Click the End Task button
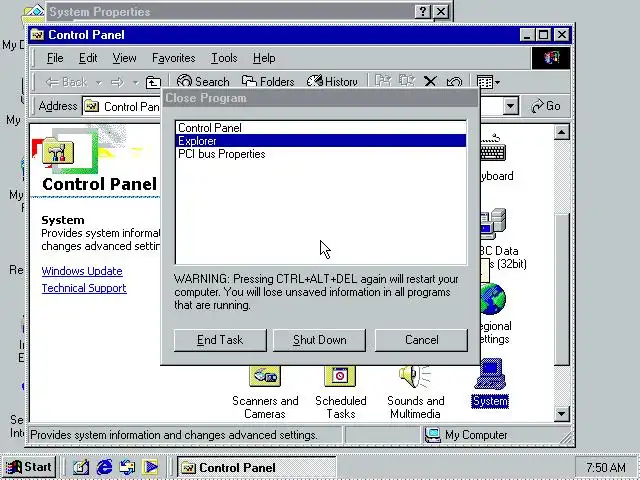The height and width of the screenshot is (480, 640). (220, 340)
